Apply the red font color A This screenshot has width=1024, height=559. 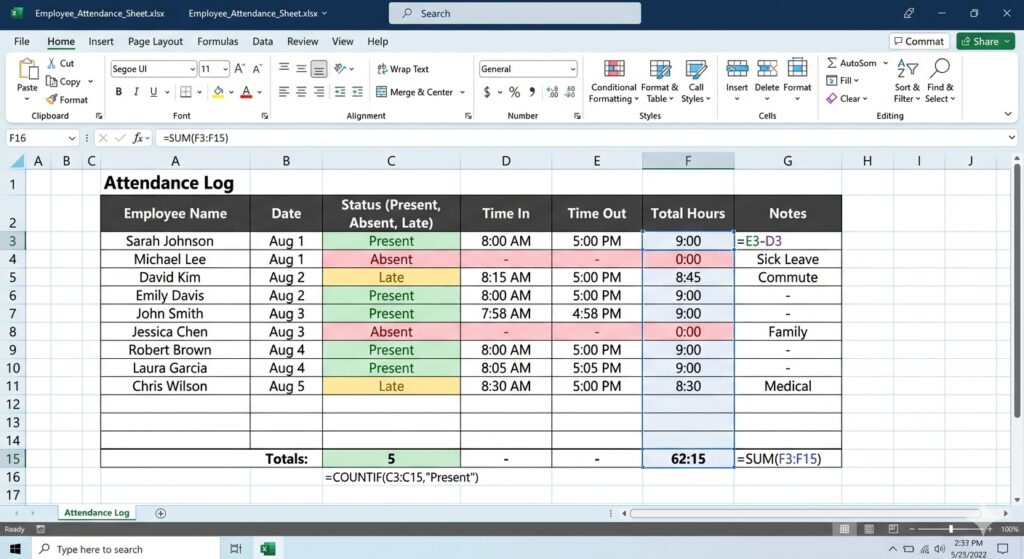246,92
